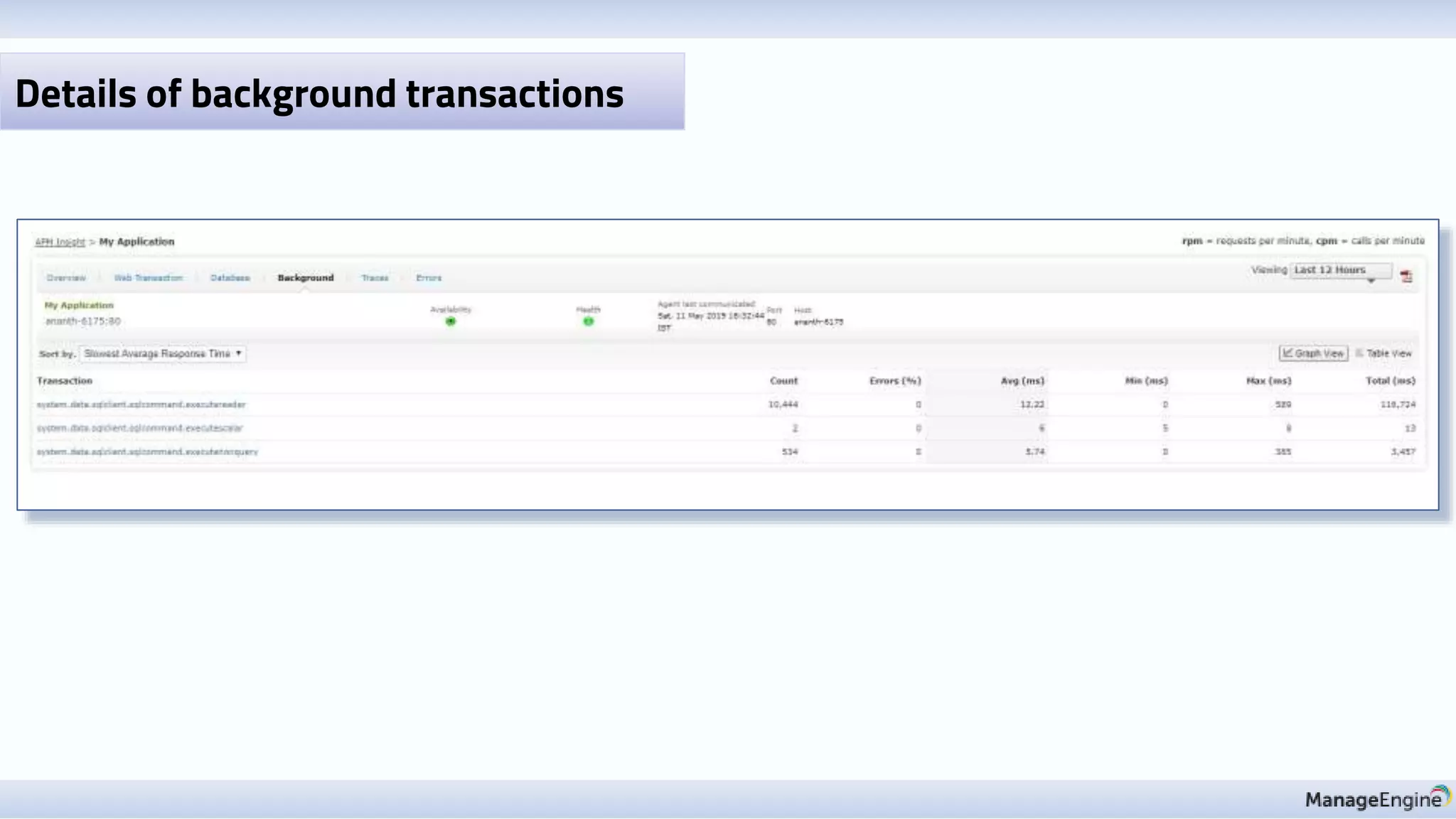Click the green Health status indicator
Screen dimensions: 1456x819
point(589,321)
